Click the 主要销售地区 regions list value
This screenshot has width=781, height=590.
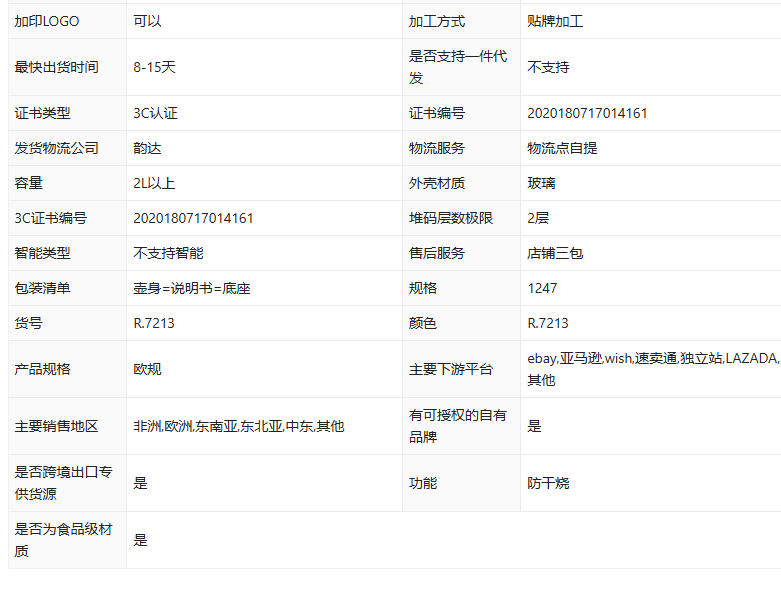coord(238,426)
